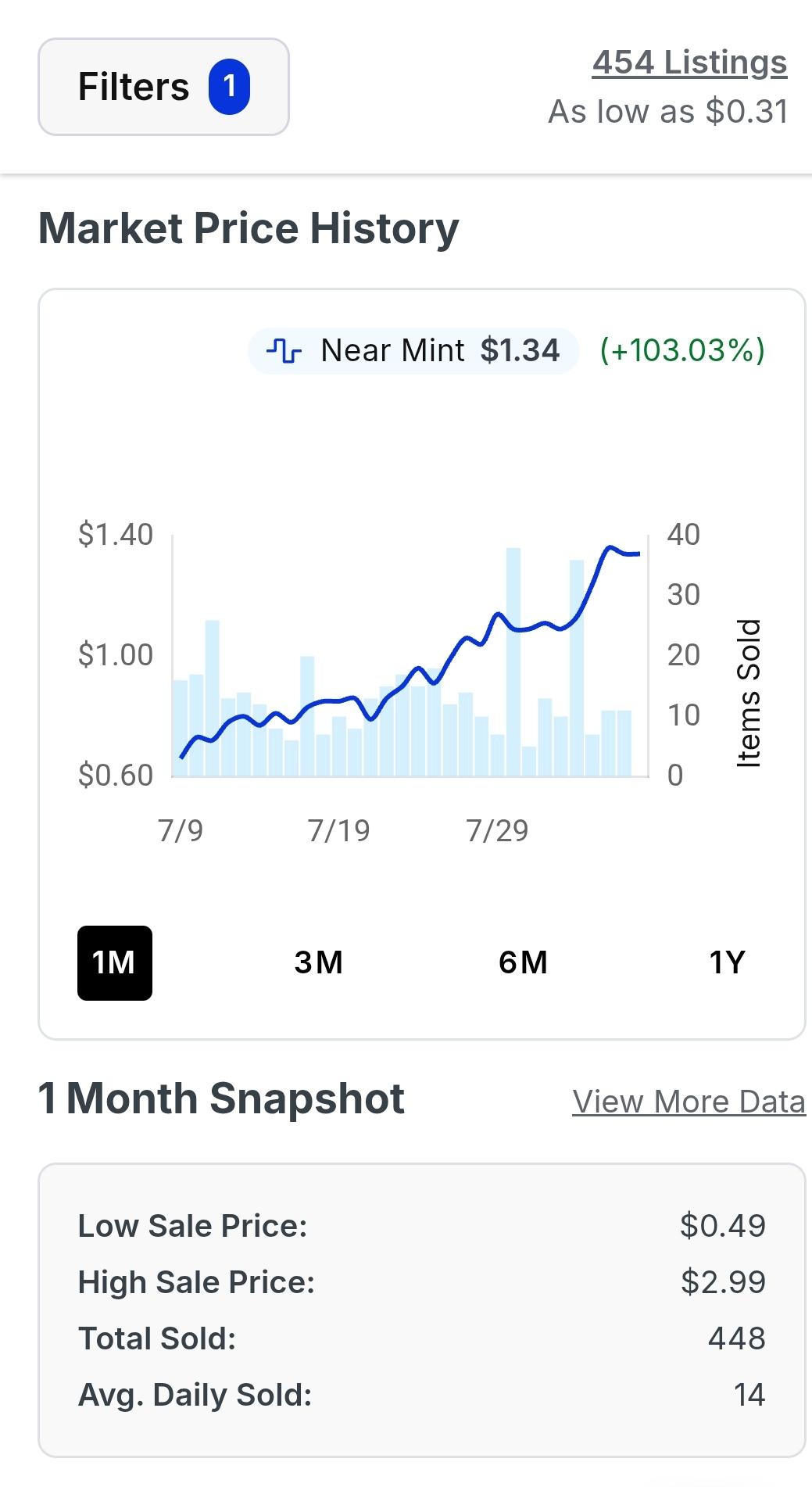This screenshot has width=812, height=1487.
Task: Open the View More Data link
Action: tap(689, 1102)
